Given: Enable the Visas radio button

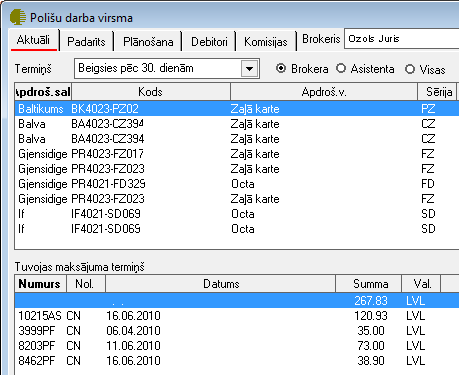Looking at the screenshot, I should click(x=410, y=69).
